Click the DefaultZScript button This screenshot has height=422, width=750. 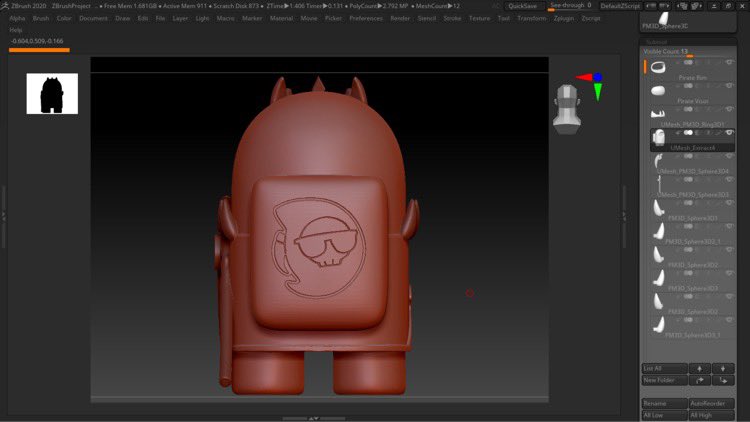pos(620,6)
